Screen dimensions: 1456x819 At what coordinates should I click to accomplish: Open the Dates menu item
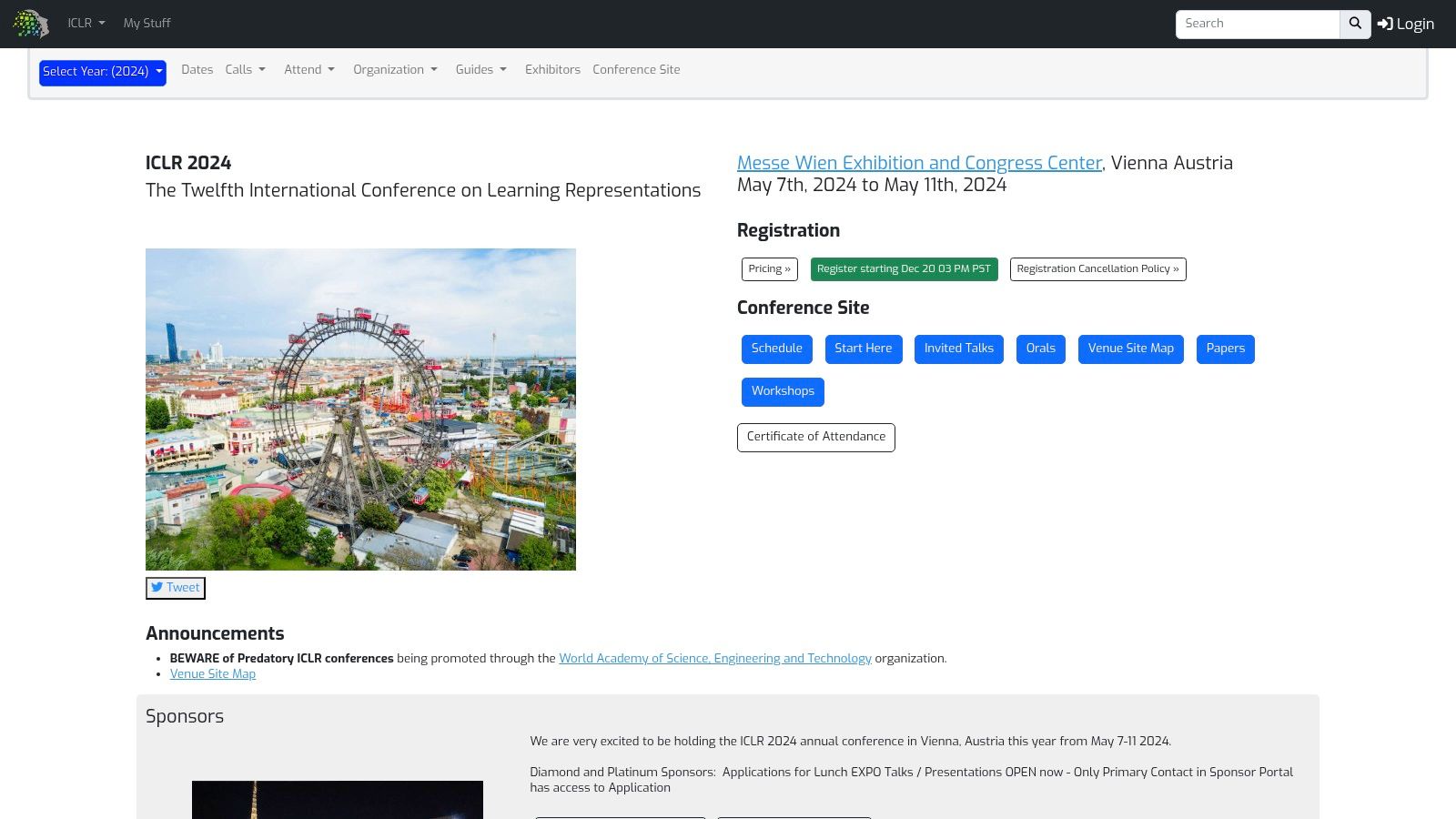pyautogui.click(x=197, y=70)
